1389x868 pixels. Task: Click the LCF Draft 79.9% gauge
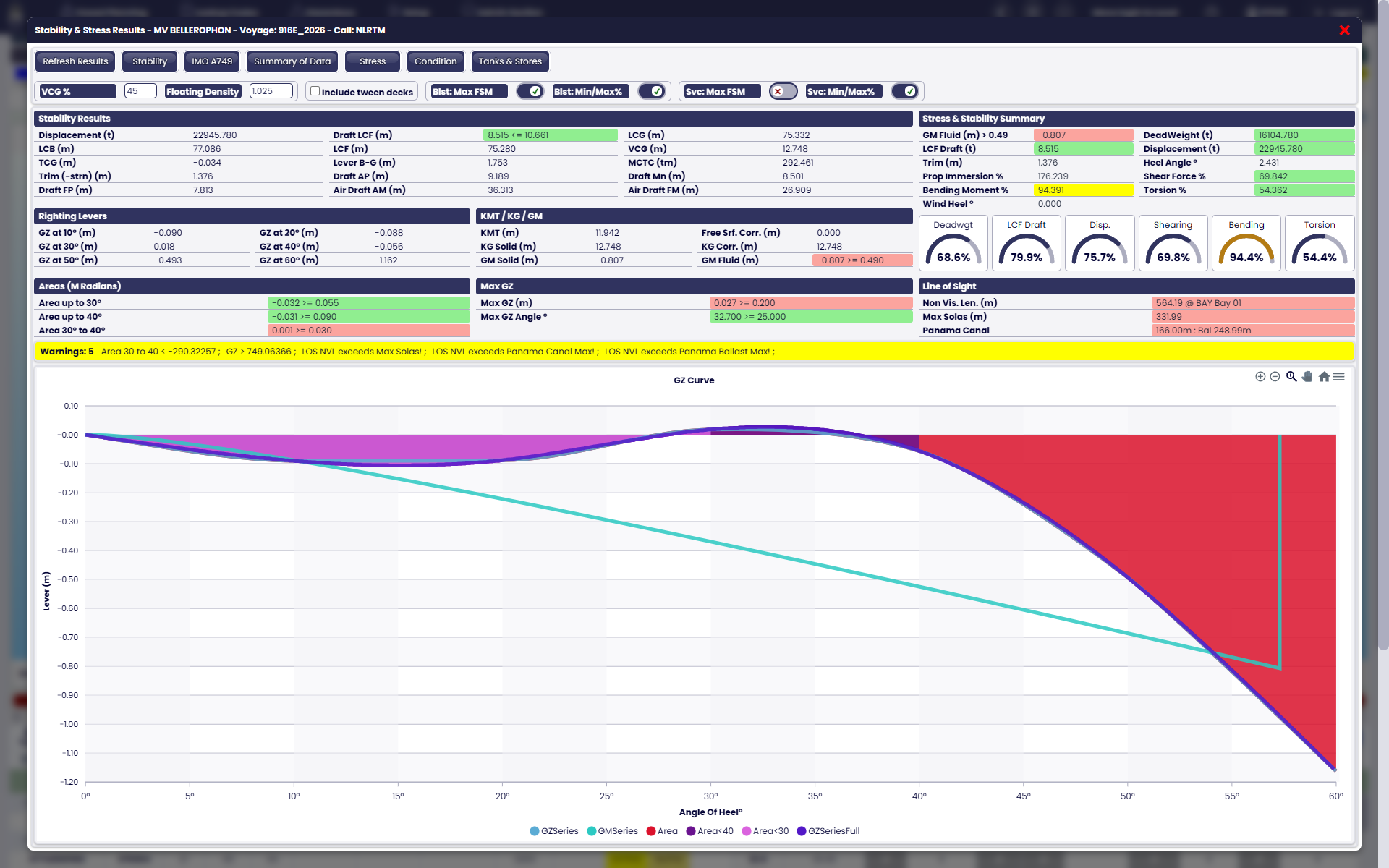(1027, 243)
